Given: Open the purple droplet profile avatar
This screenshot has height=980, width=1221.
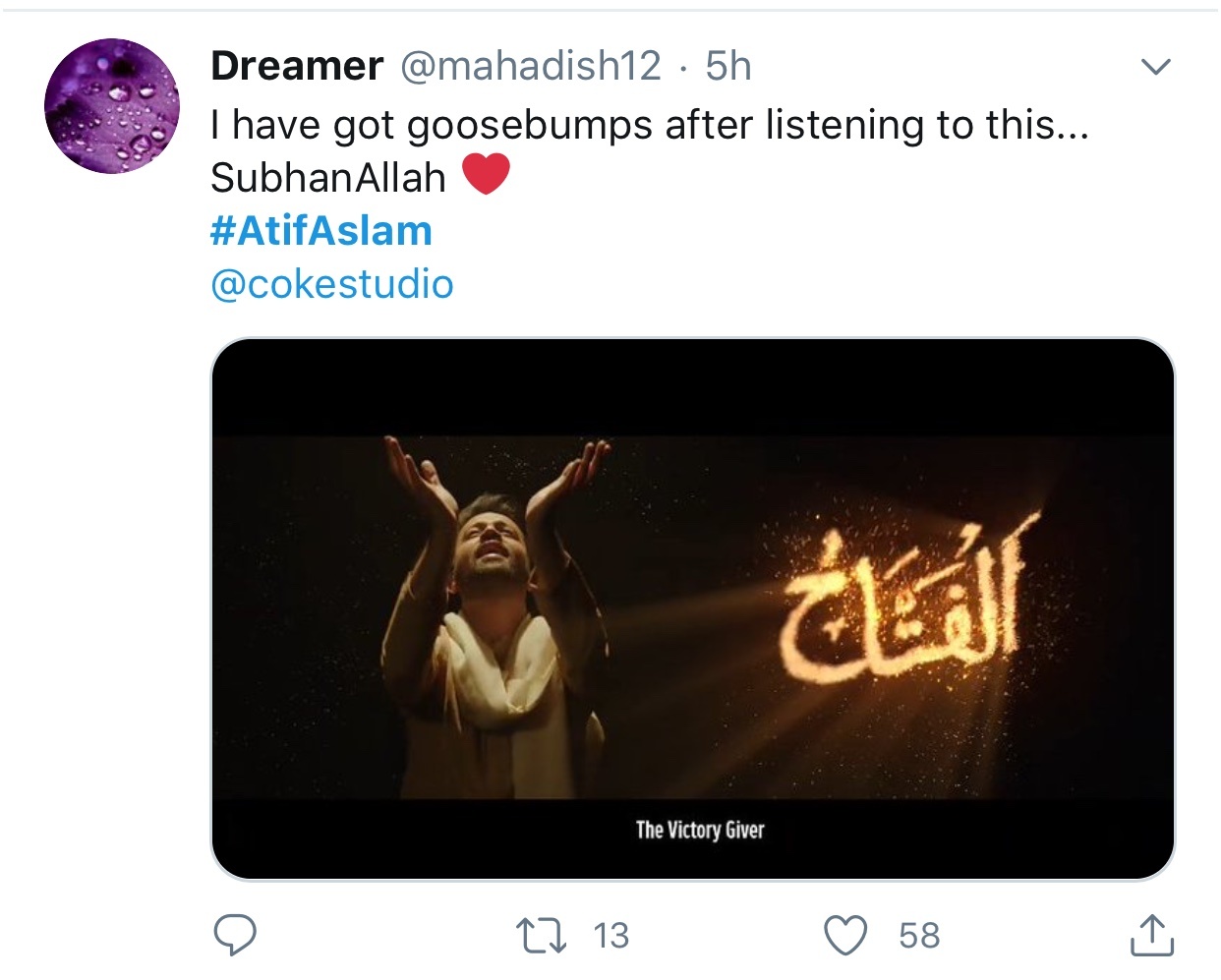Looking at the screenshot, I should click(112, 106).
